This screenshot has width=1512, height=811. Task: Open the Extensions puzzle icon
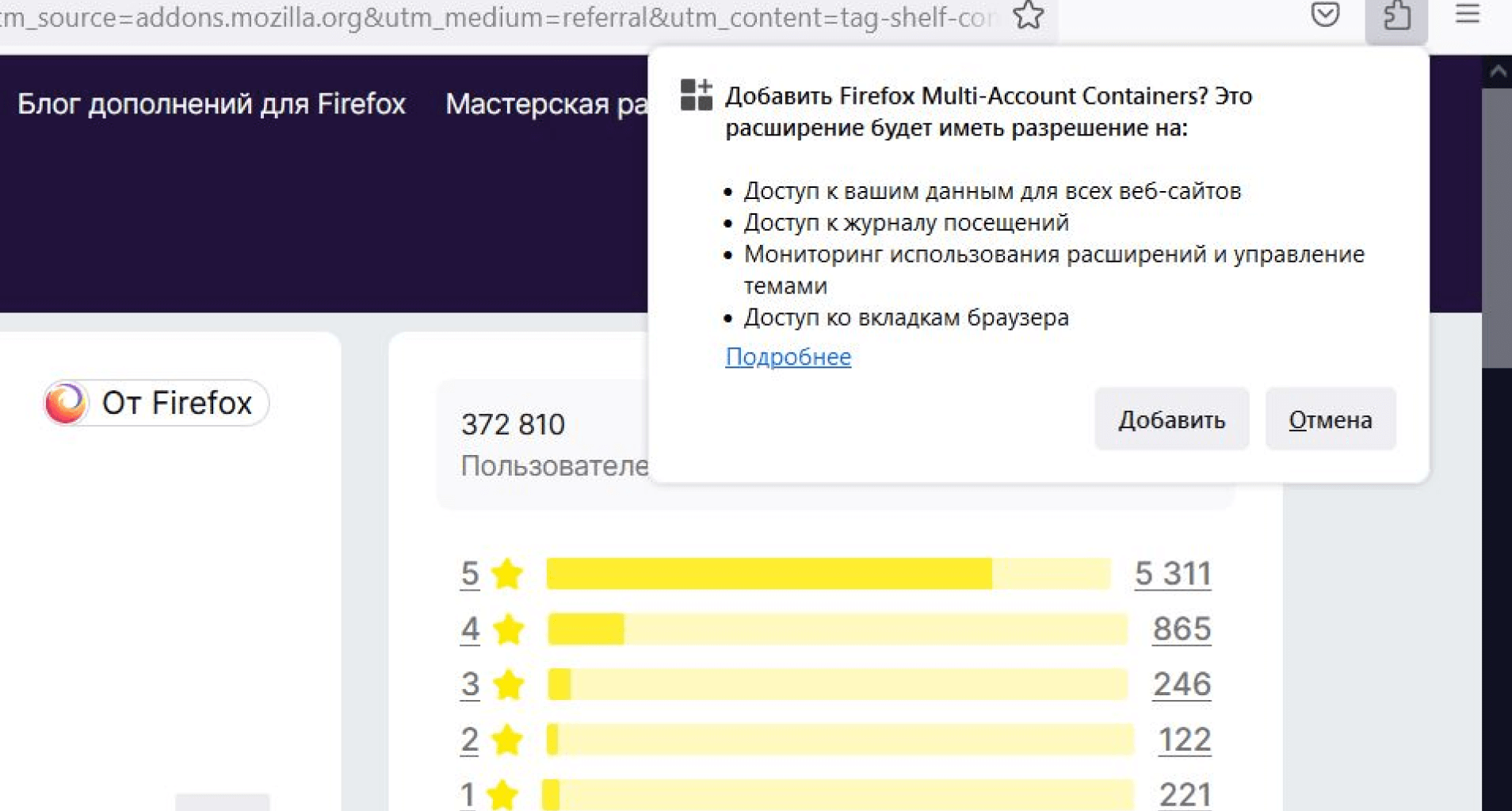tap(1396, 17)
